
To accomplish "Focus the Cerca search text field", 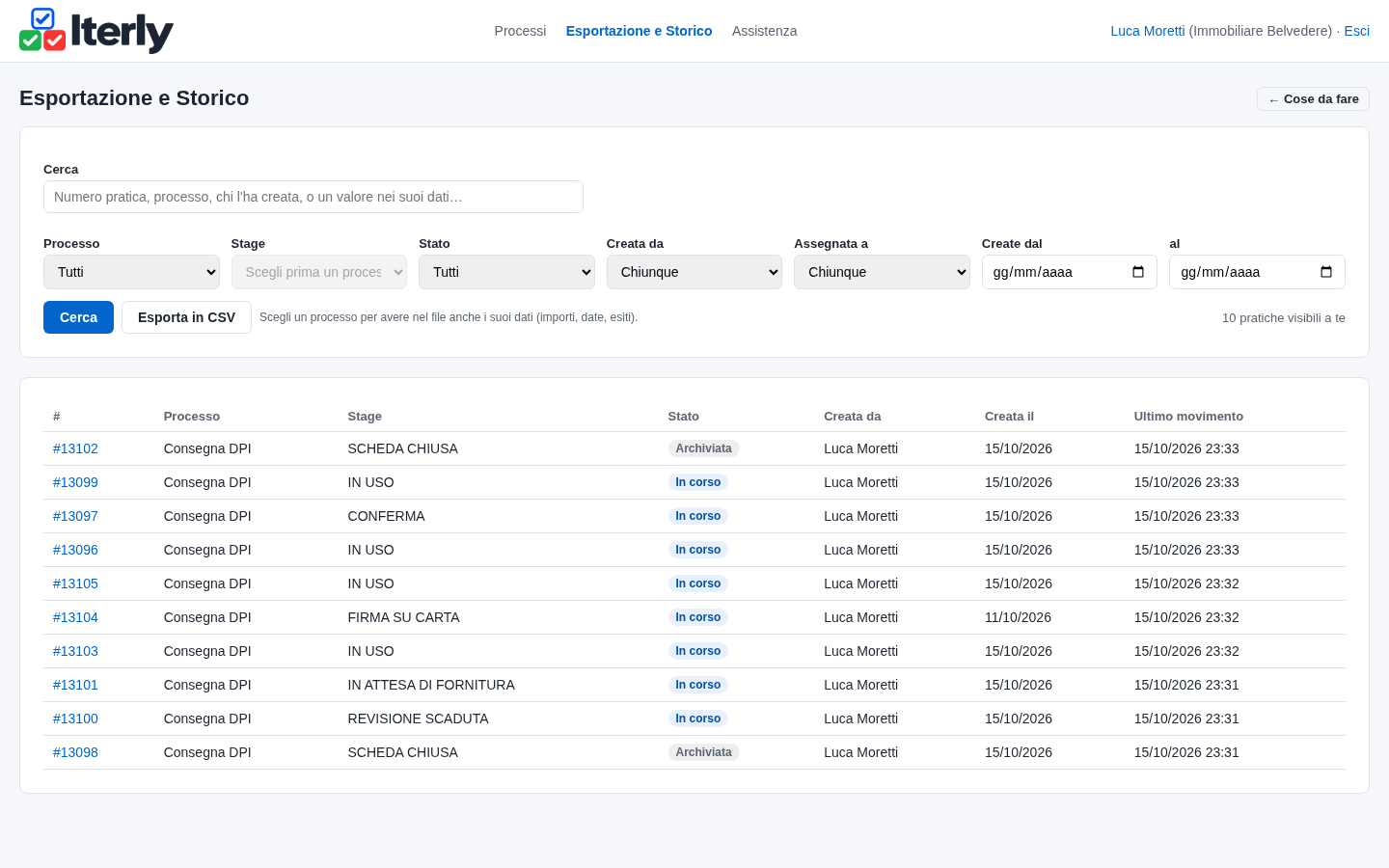I will (313, 197).
